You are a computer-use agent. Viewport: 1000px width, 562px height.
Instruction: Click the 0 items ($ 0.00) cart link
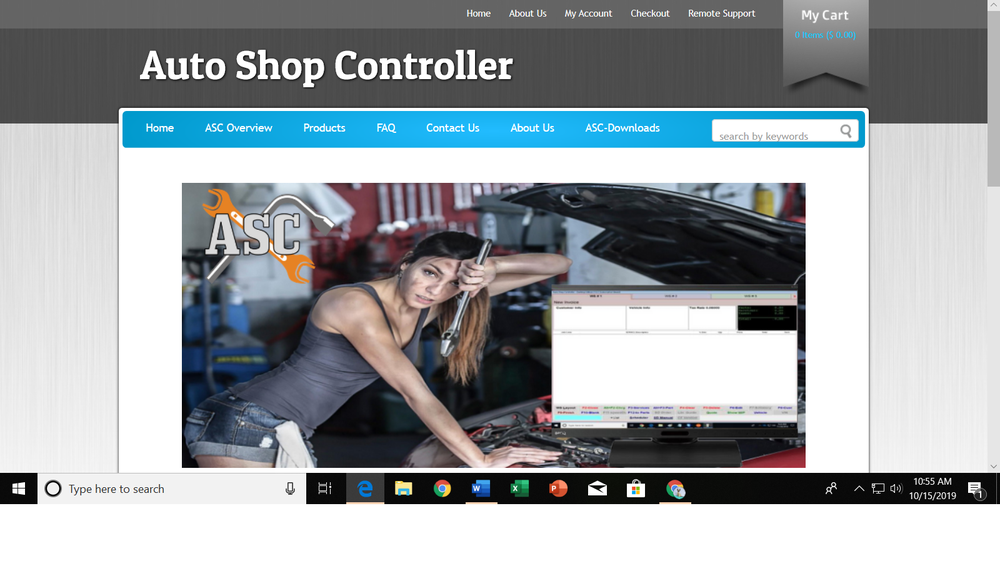[x=825, y=35]
